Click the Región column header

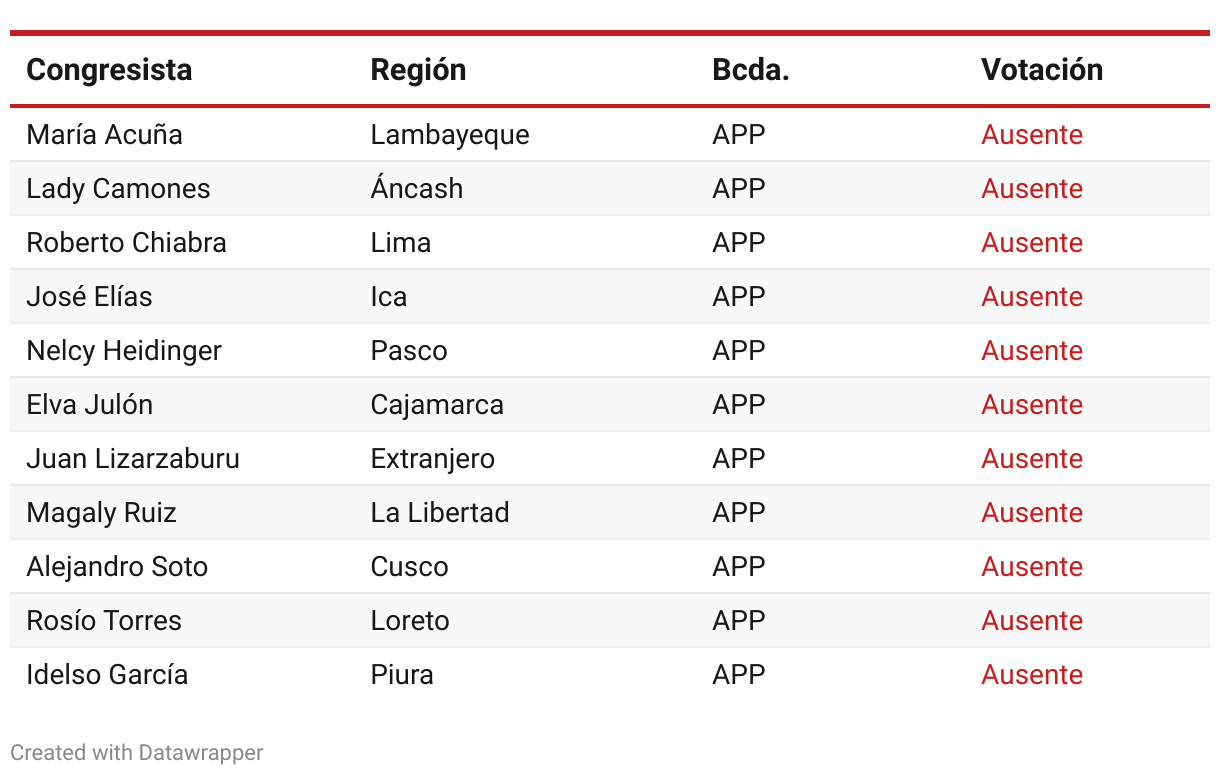point(418,70)
